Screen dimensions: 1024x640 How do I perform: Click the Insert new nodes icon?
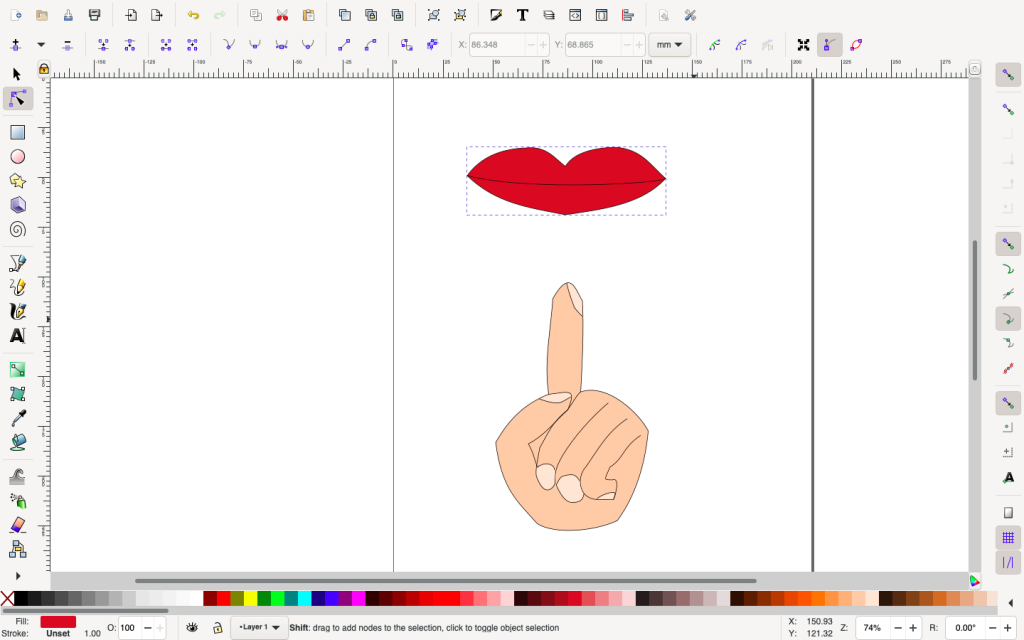pos(16,44)
